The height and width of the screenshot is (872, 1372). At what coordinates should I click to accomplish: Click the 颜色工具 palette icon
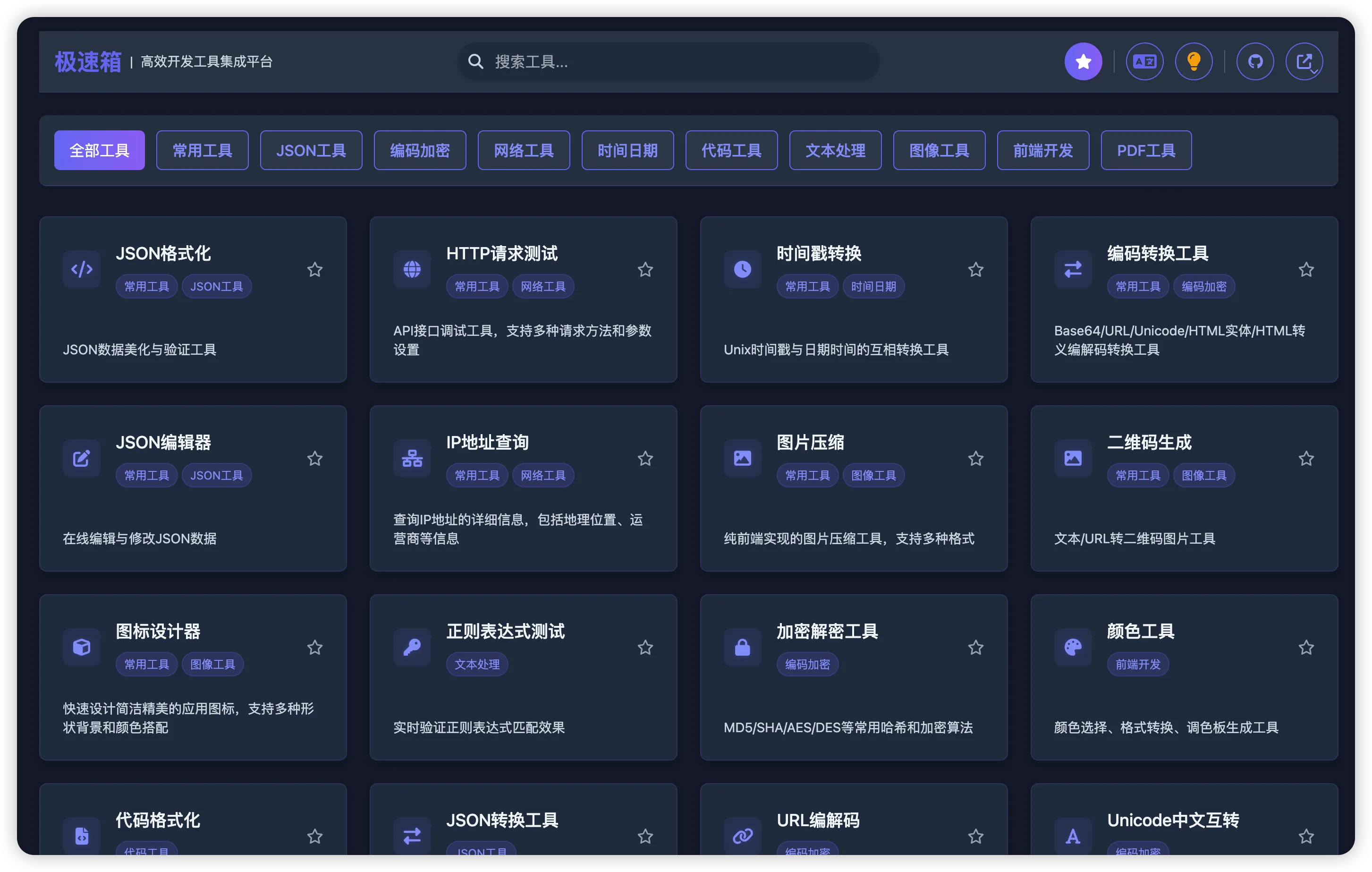click(x=1073, y=647)
